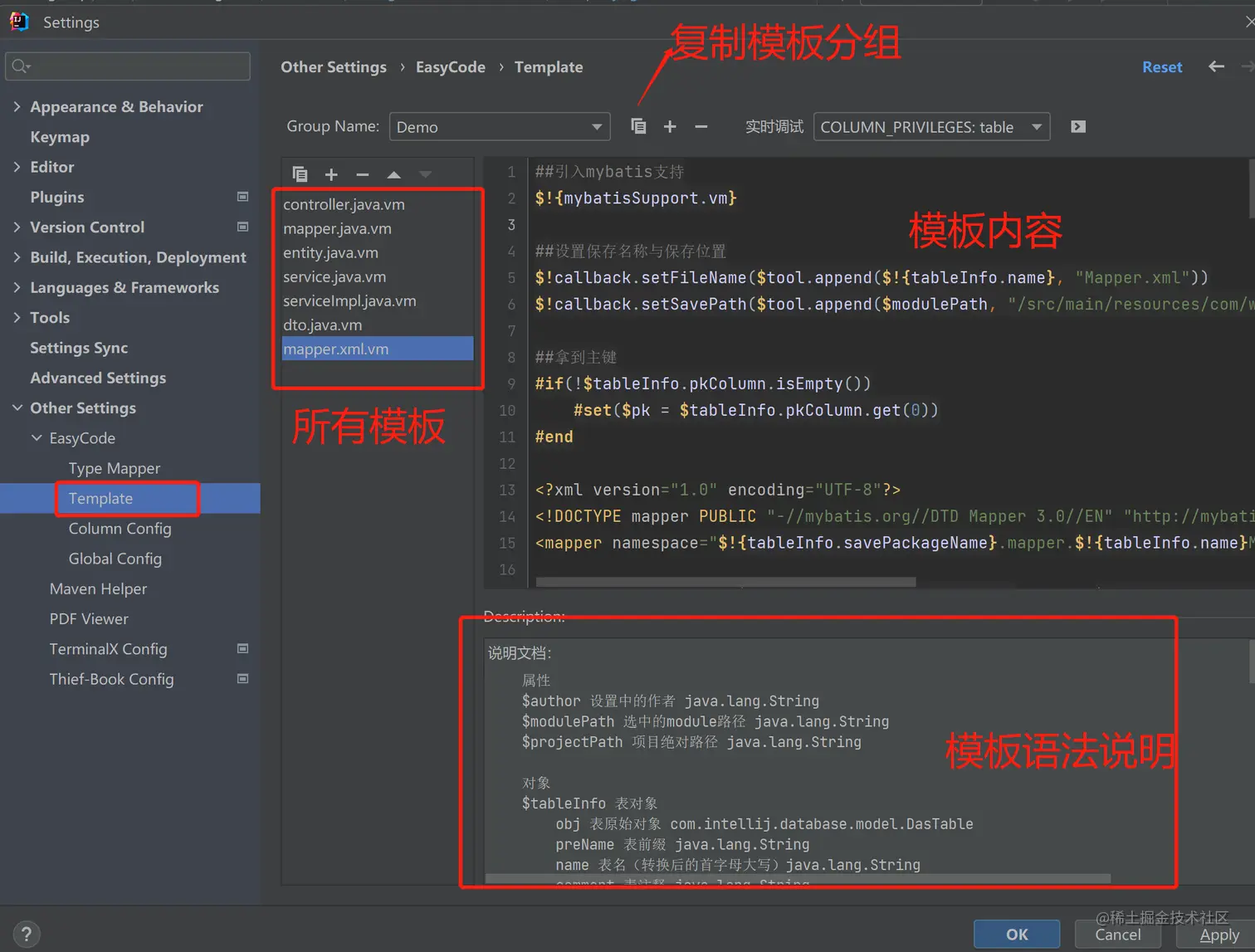This screenshot has width=1255, height=952.
Task: Open TerminalX Config settings
Action: tap(108, 648)
